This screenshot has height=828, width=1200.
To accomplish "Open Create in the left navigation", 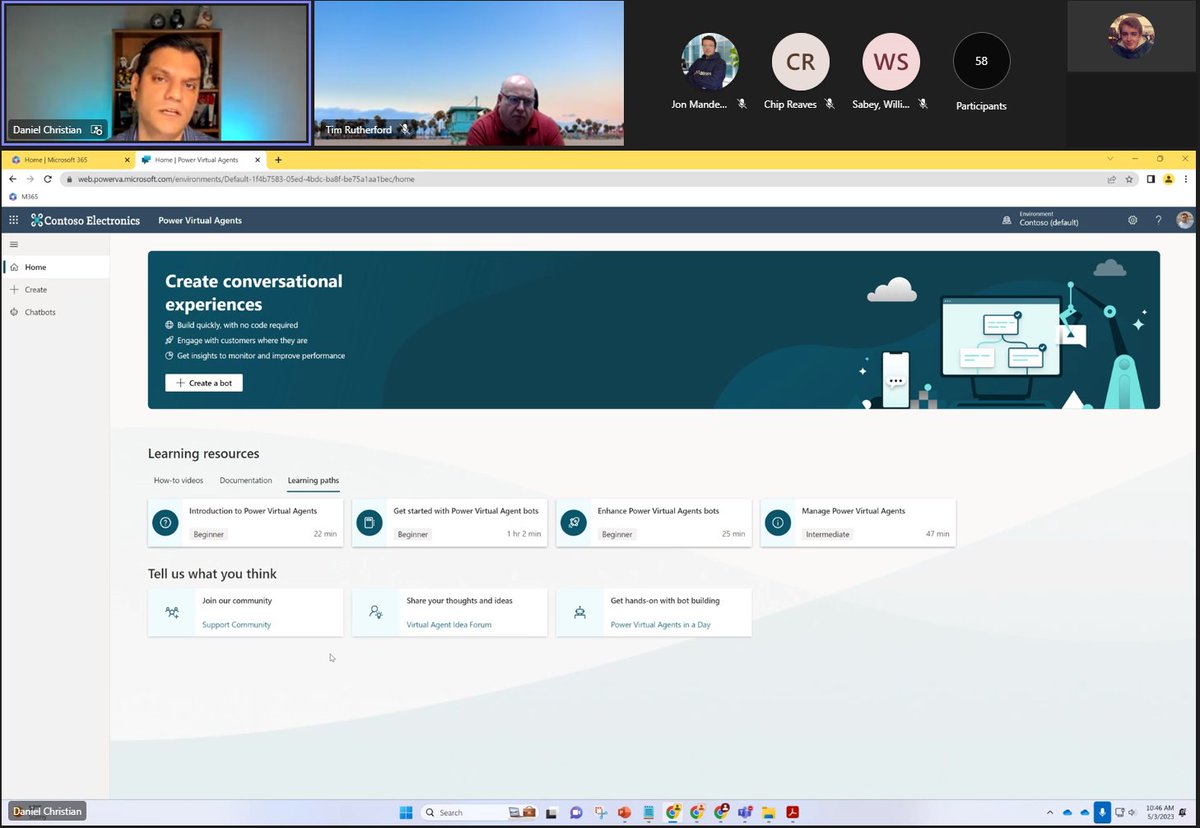I will click(x=55, y=290).
